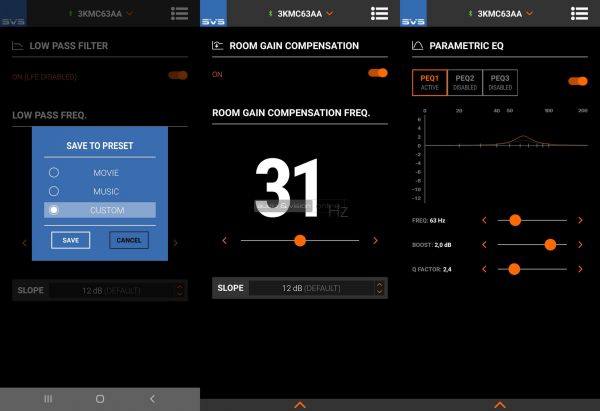
Task: Open the hamburger menu in Parametric EQ screen
Action: [x=579, y=13]
